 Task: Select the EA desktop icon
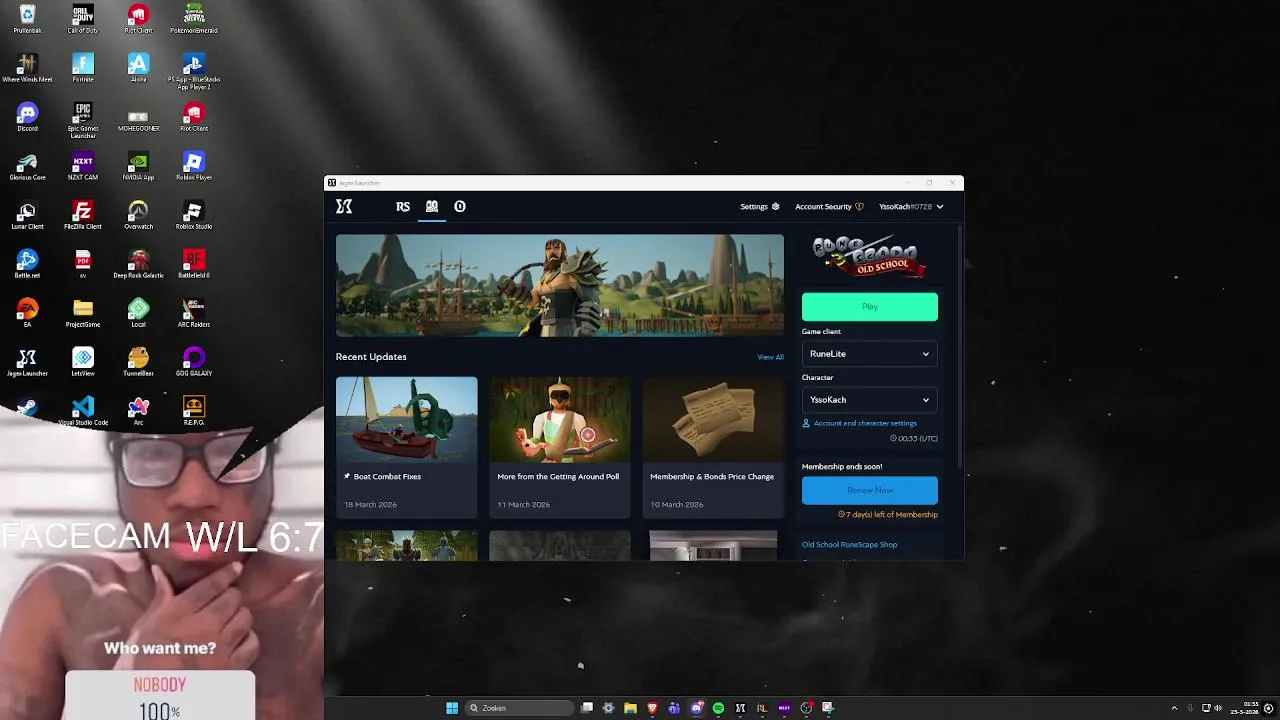27,313
